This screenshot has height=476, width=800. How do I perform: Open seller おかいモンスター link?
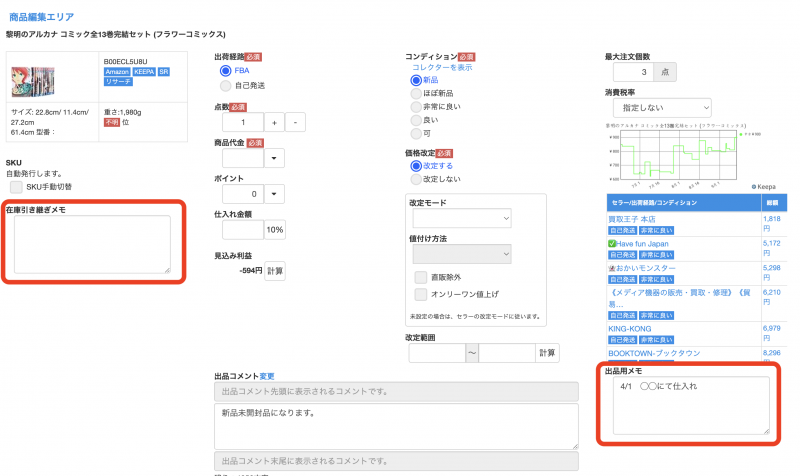(x=645, y=268)
